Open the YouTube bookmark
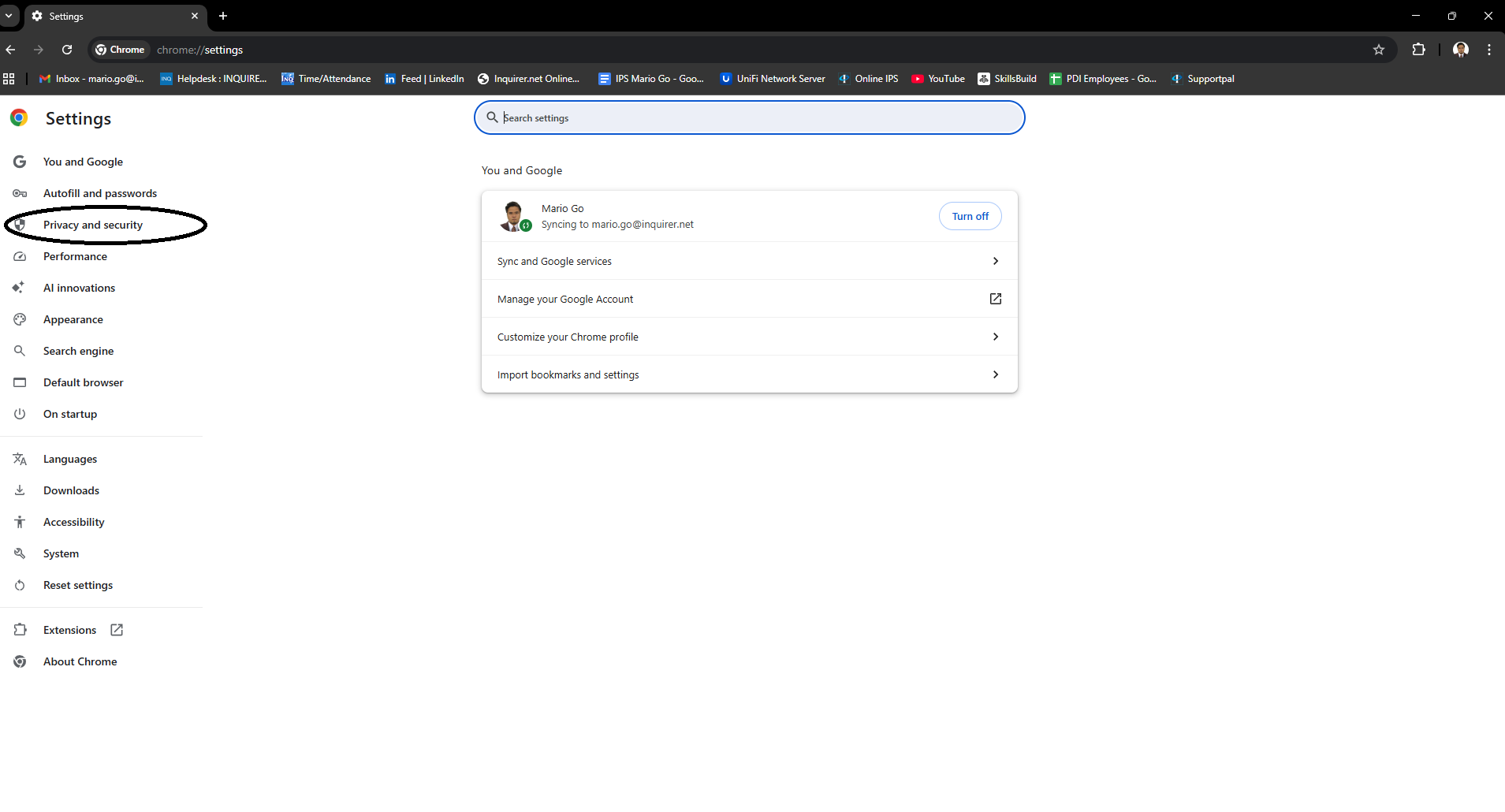Viewport: 1505px width, 812px height. click(938, 79)
